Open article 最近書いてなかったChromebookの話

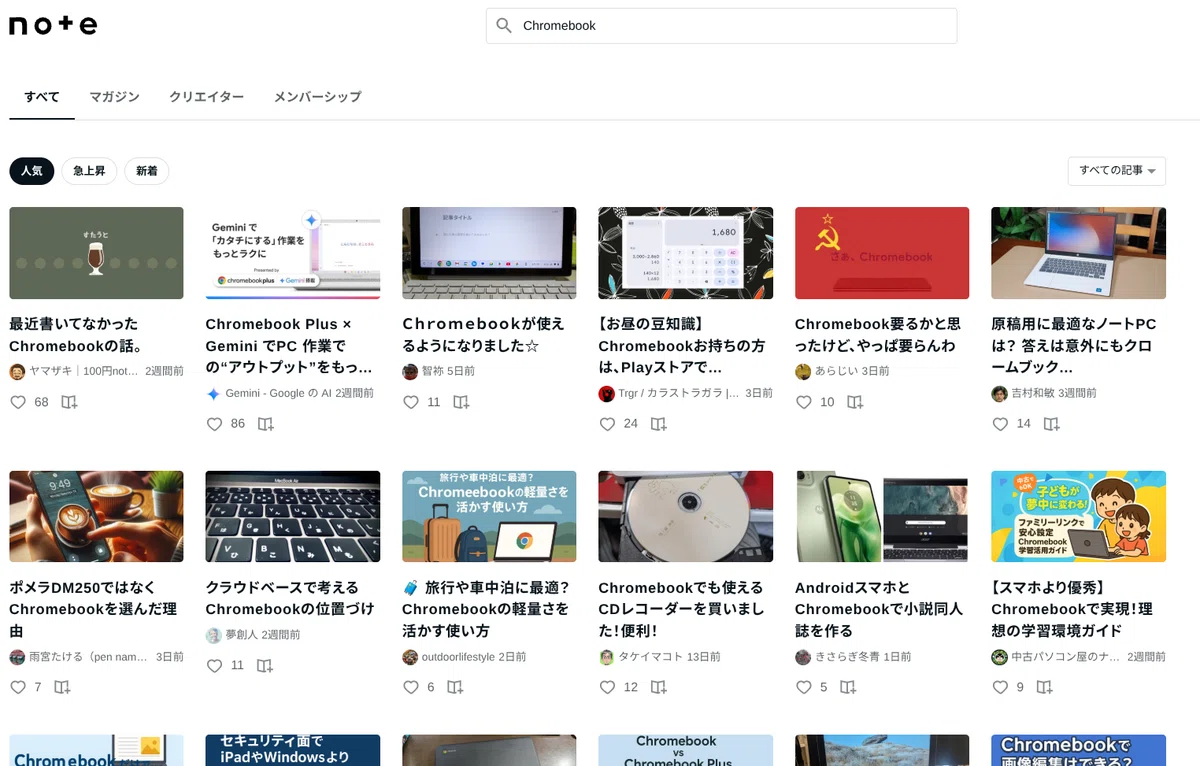click(76, 335)
